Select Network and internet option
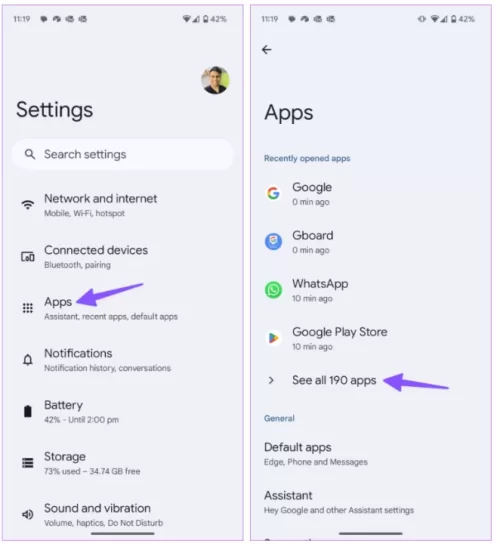The image size is (500, 544). pos(122,205)
